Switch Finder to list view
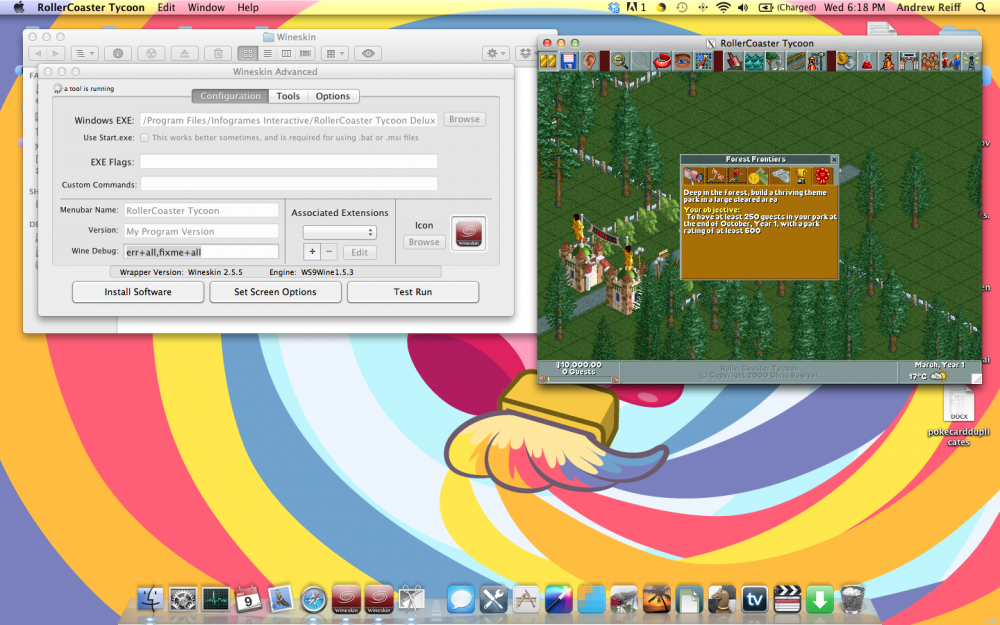Viewport: 1000px width, 625px height. coord(267,53)
